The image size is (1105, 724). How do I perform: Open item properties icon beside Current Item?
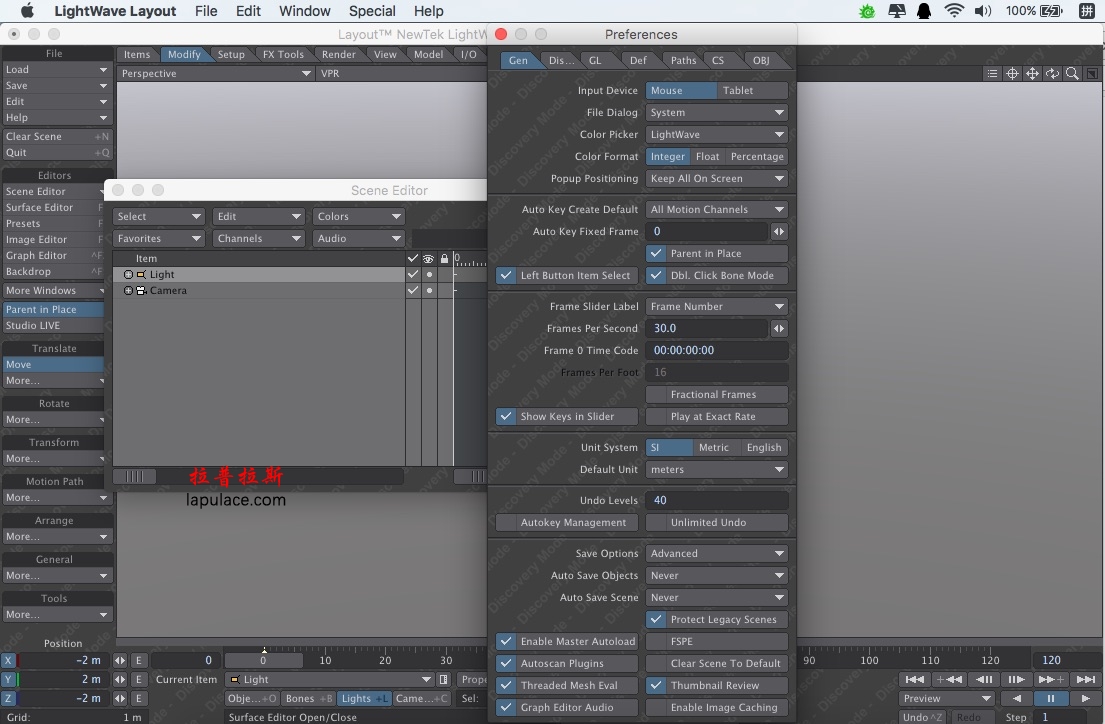click(443, 680)
